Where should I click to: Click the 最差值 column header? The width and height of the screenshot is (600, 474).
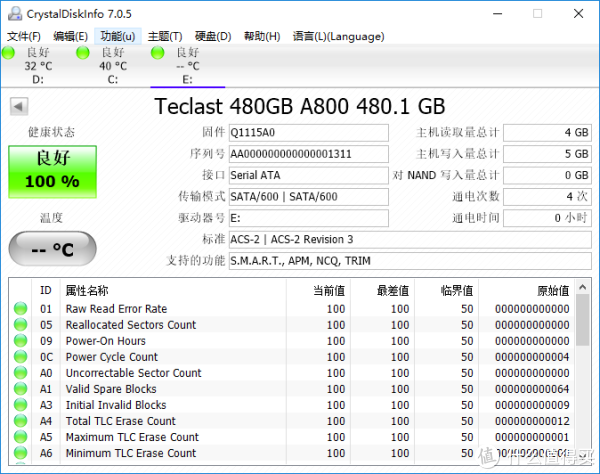click(382, 290)
